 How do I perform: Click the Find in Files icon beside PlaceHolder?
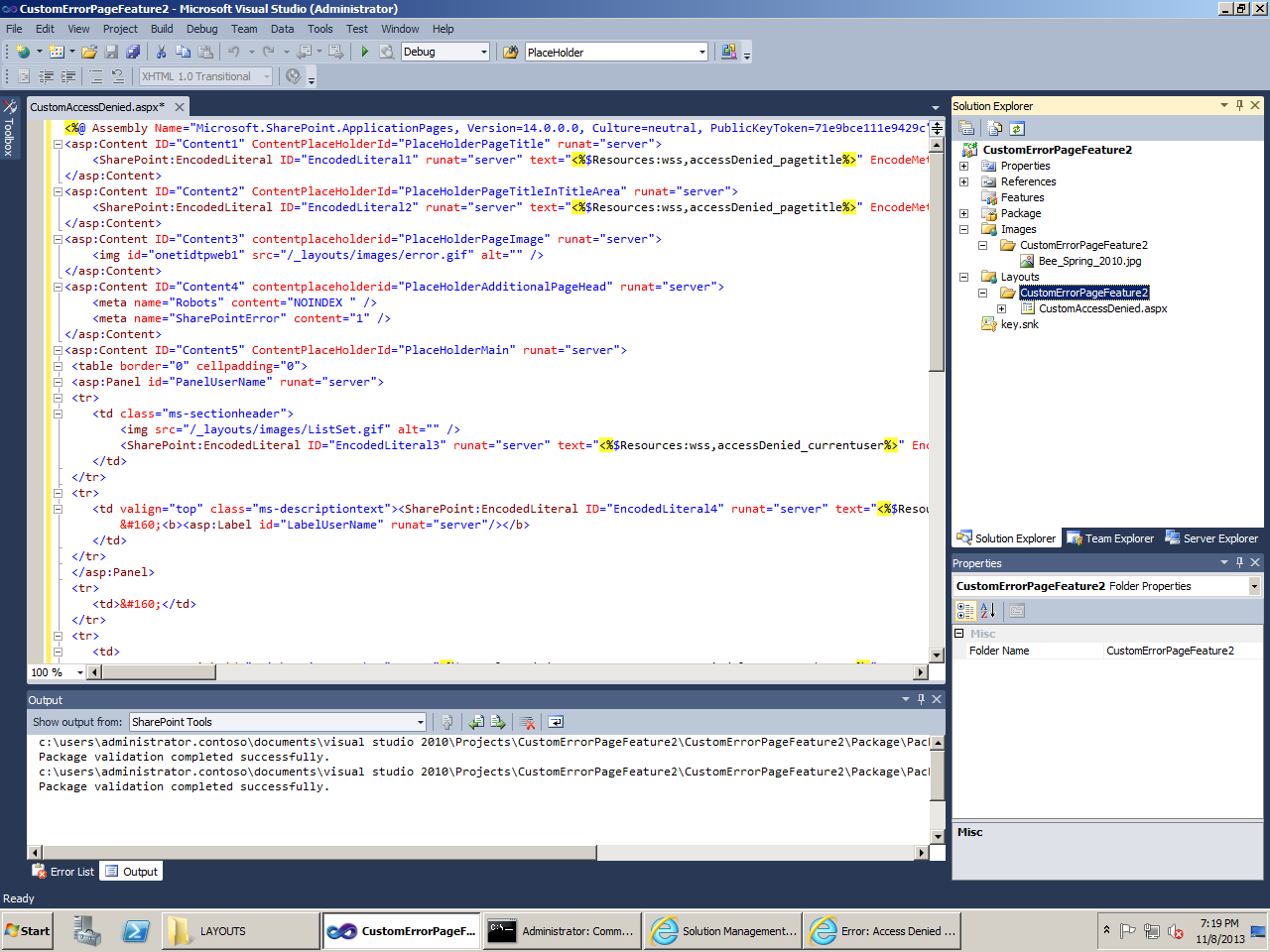(511, 52)
